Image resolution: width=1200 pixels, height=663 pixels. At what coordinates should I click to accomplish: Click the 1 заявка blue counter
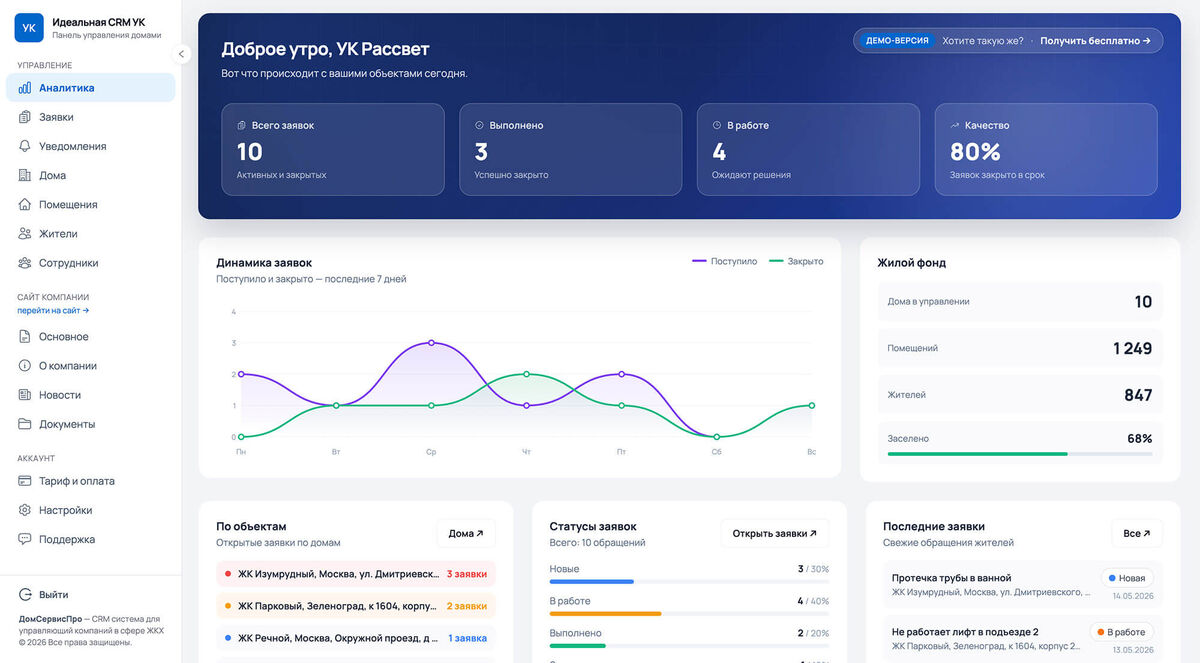[468, 638]
